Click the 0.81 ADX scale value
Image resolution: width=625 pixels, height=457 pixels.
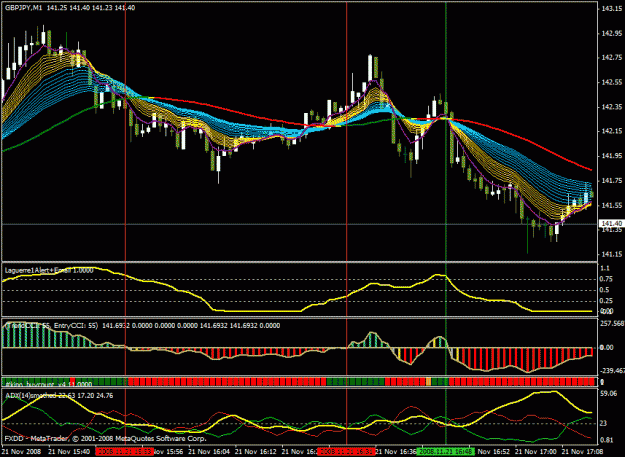click(x=606, y=440)
